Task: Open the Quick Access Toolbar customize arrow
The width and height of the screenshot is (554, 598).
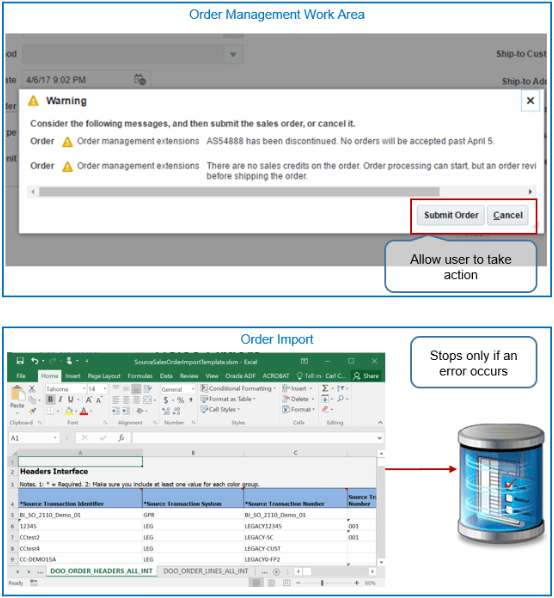Action: coord(87,361)
